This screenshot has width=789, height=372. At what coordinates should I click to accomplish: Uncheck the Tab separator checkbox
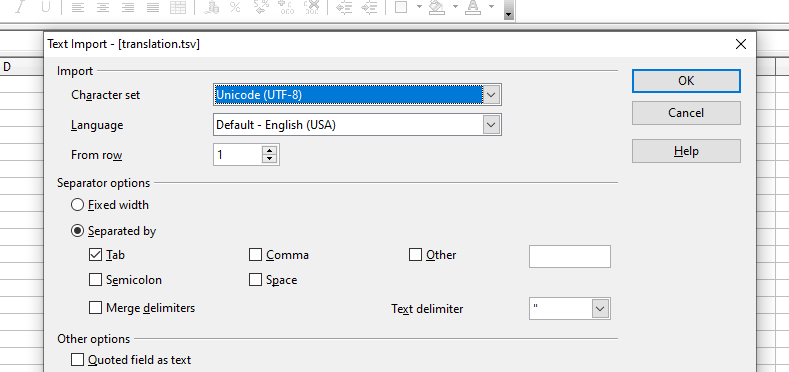pyautogui.click(x=95, y=255)
